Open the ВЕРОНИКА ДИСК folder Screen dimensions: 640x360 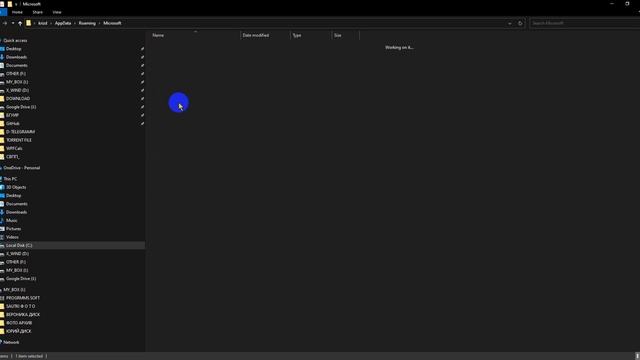click(x=23, y=315)
